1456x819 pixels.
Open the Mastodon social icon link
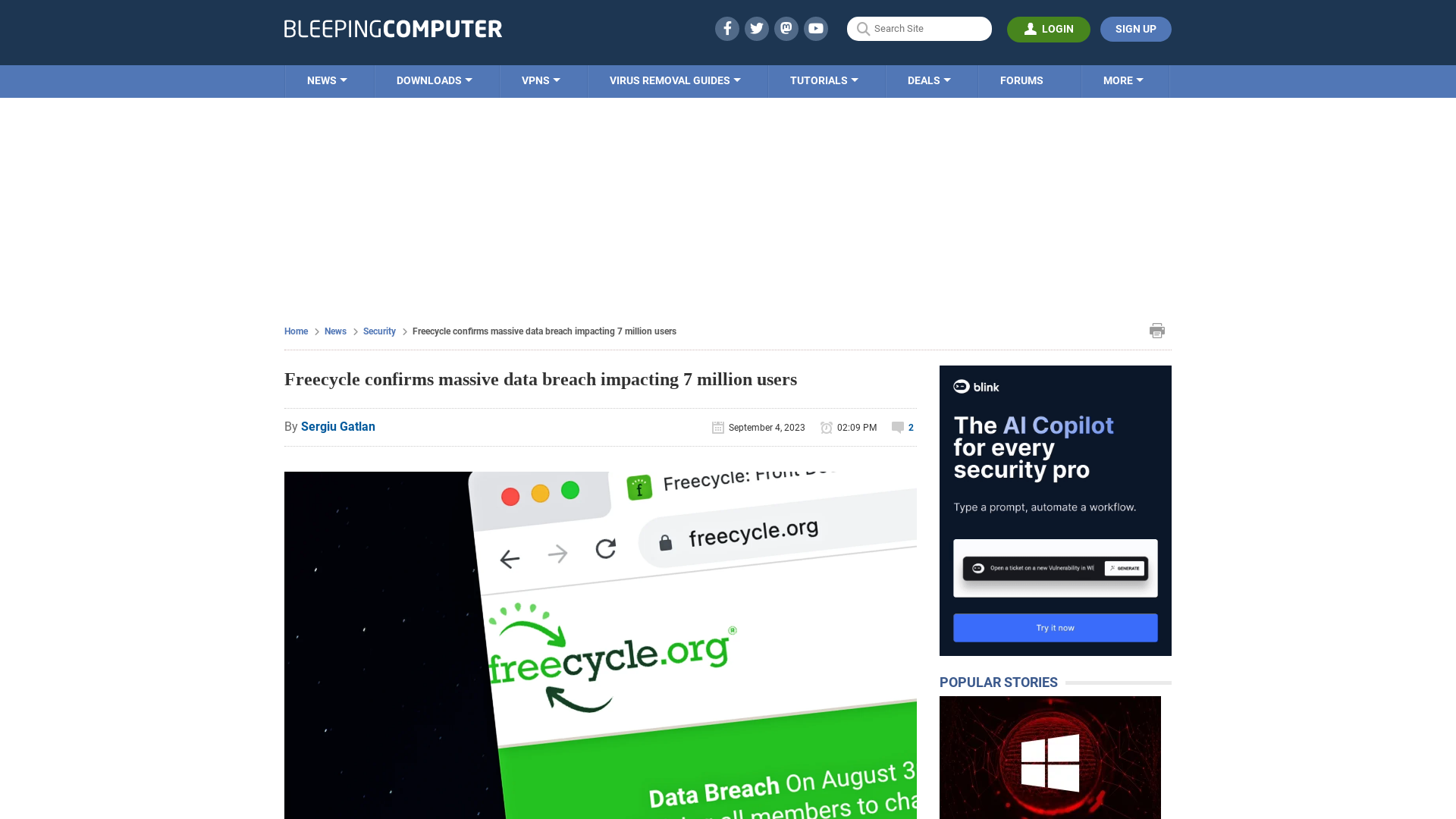pyautogui.click(x=787, y=28)
